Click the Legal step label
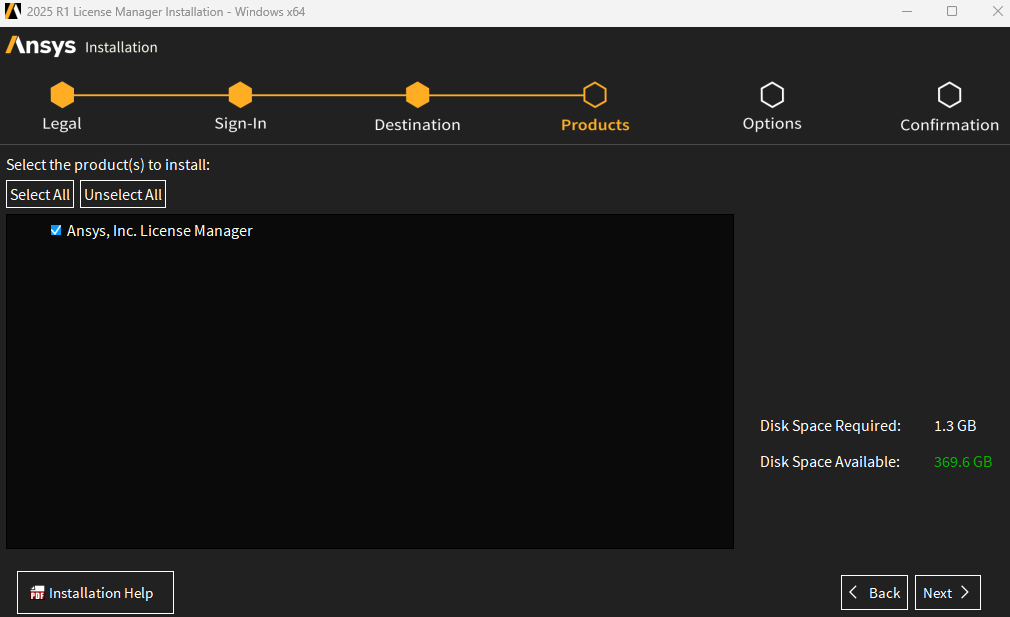 coord(62,124)
